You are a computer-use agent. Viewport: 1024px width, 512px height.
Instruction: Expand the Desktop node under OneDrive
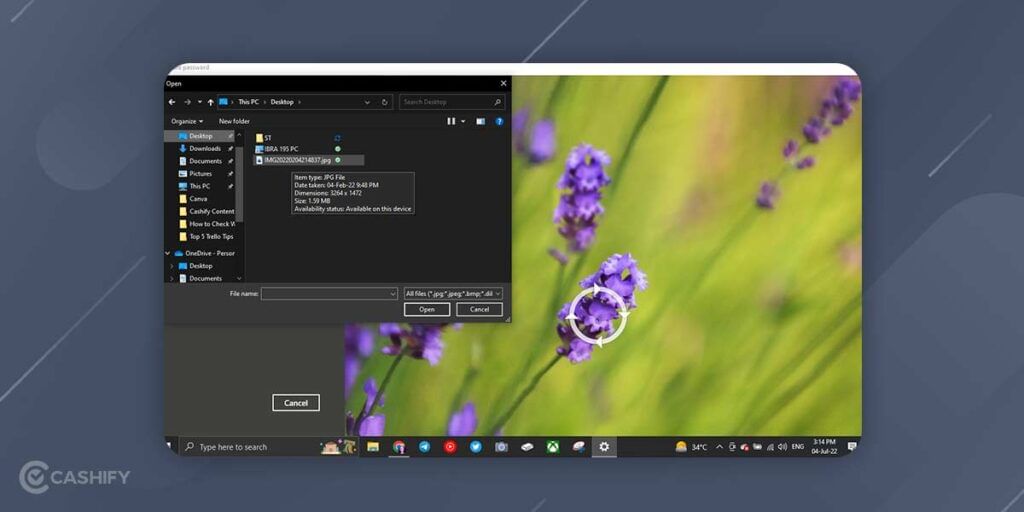(x=172, y=266)
